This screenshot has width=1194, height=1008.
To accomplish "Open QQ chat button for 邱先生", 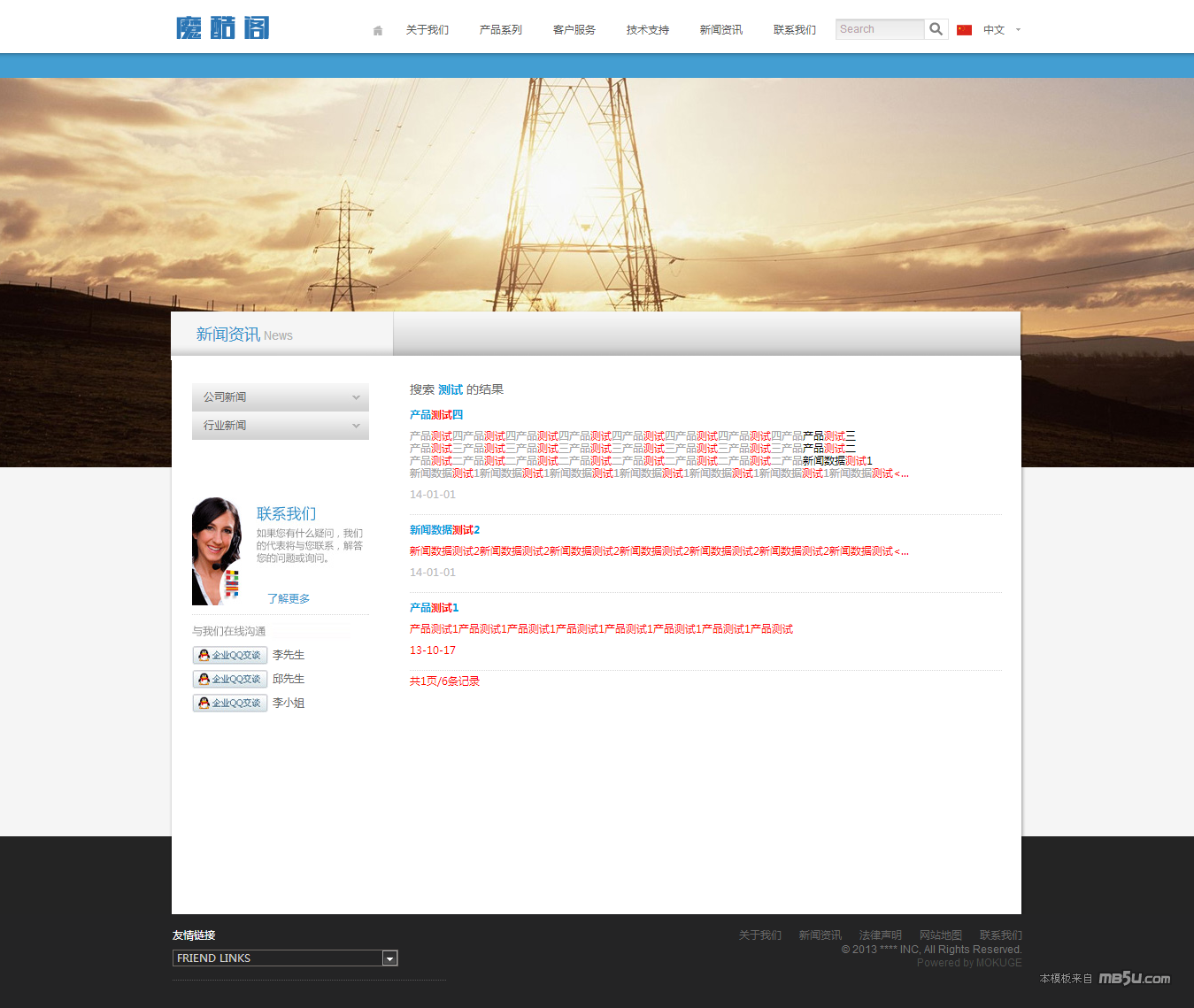I will (x=230, y=679).
